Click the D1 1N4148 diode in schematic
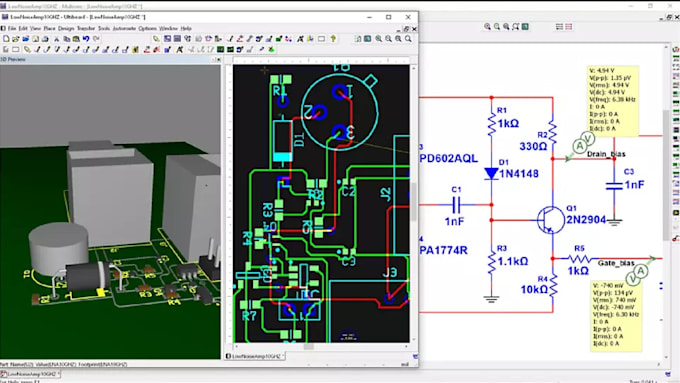This screenshot has height=383, width=680. pyautogui.click(x=491, y=173)
